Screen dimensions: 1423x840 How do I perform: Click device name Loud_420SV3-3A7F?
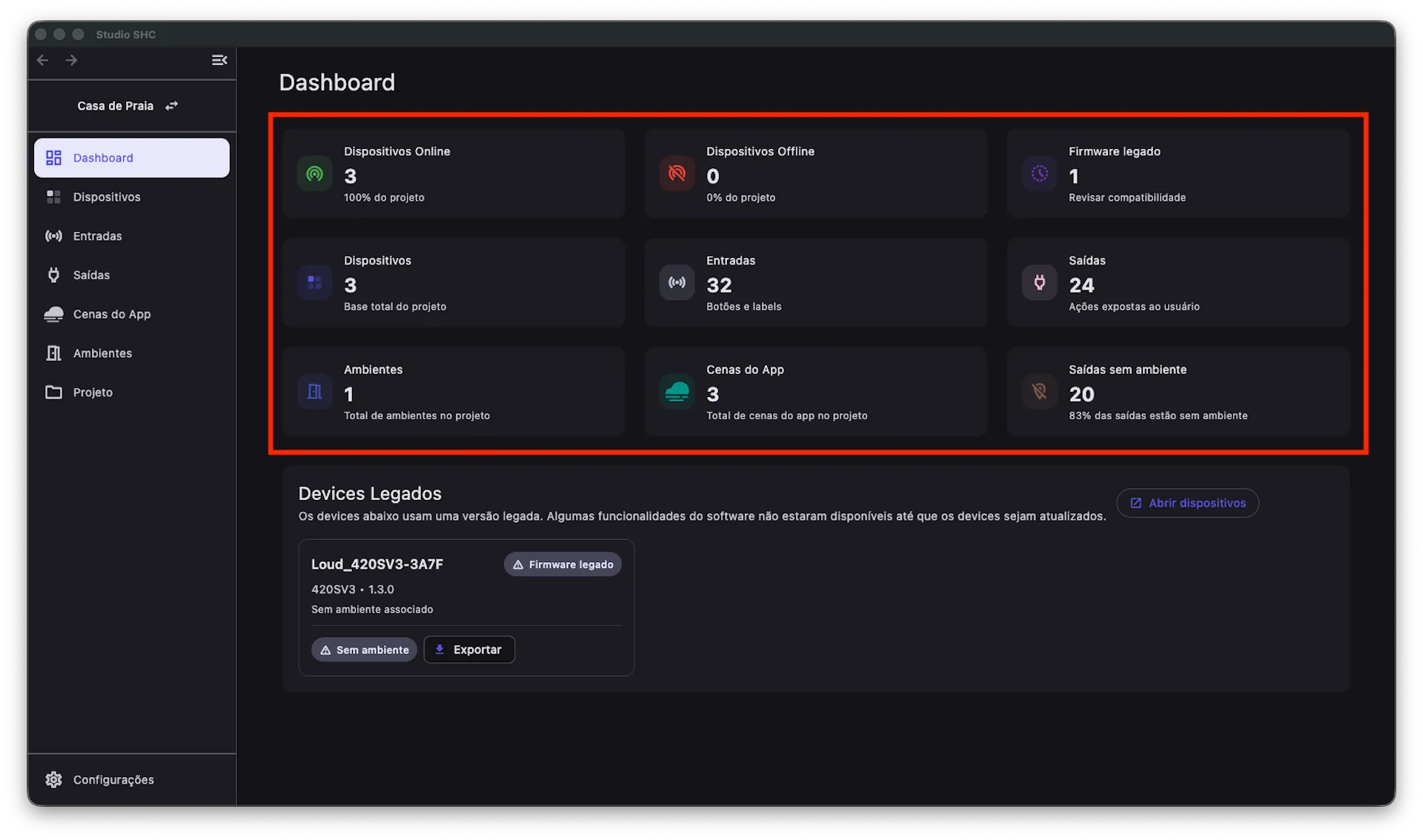[x=377, y=564]
